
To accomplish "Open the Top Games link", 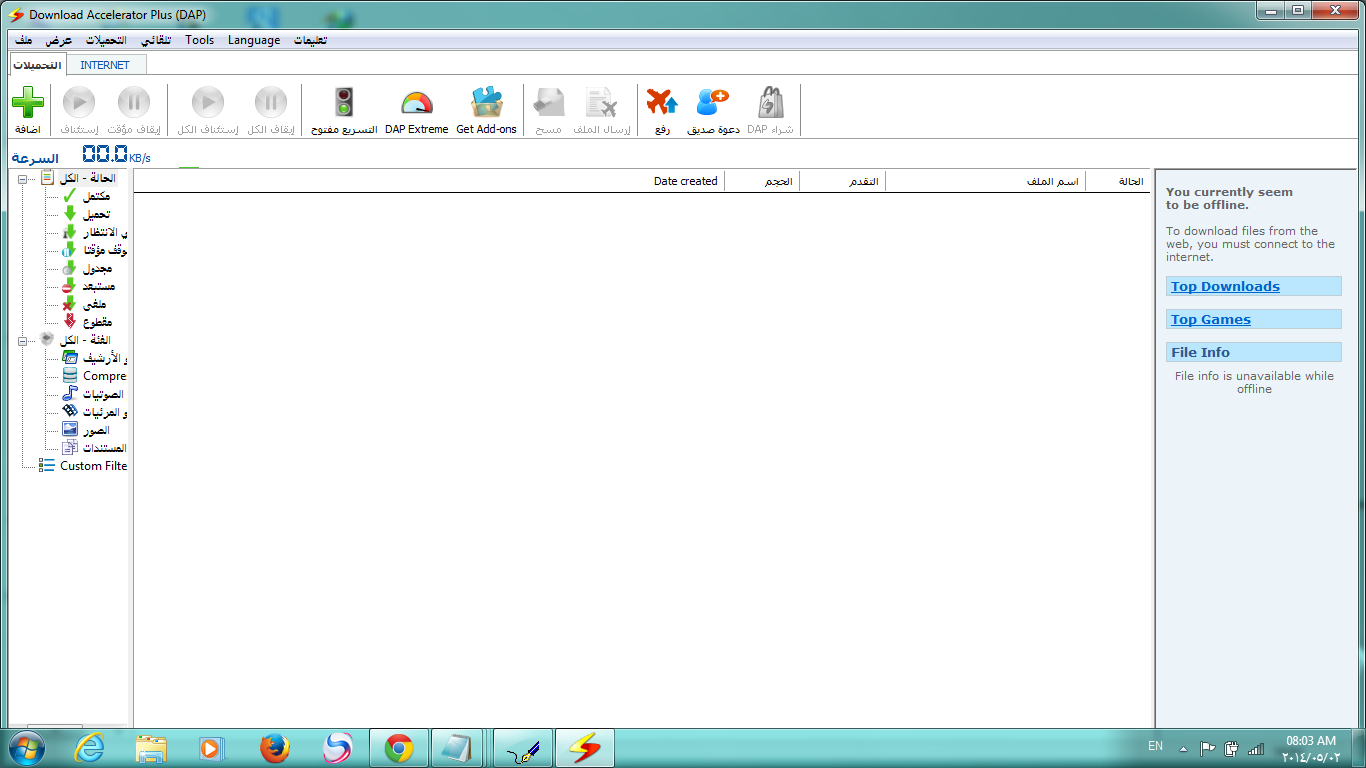I will (x=1211, y=320).
